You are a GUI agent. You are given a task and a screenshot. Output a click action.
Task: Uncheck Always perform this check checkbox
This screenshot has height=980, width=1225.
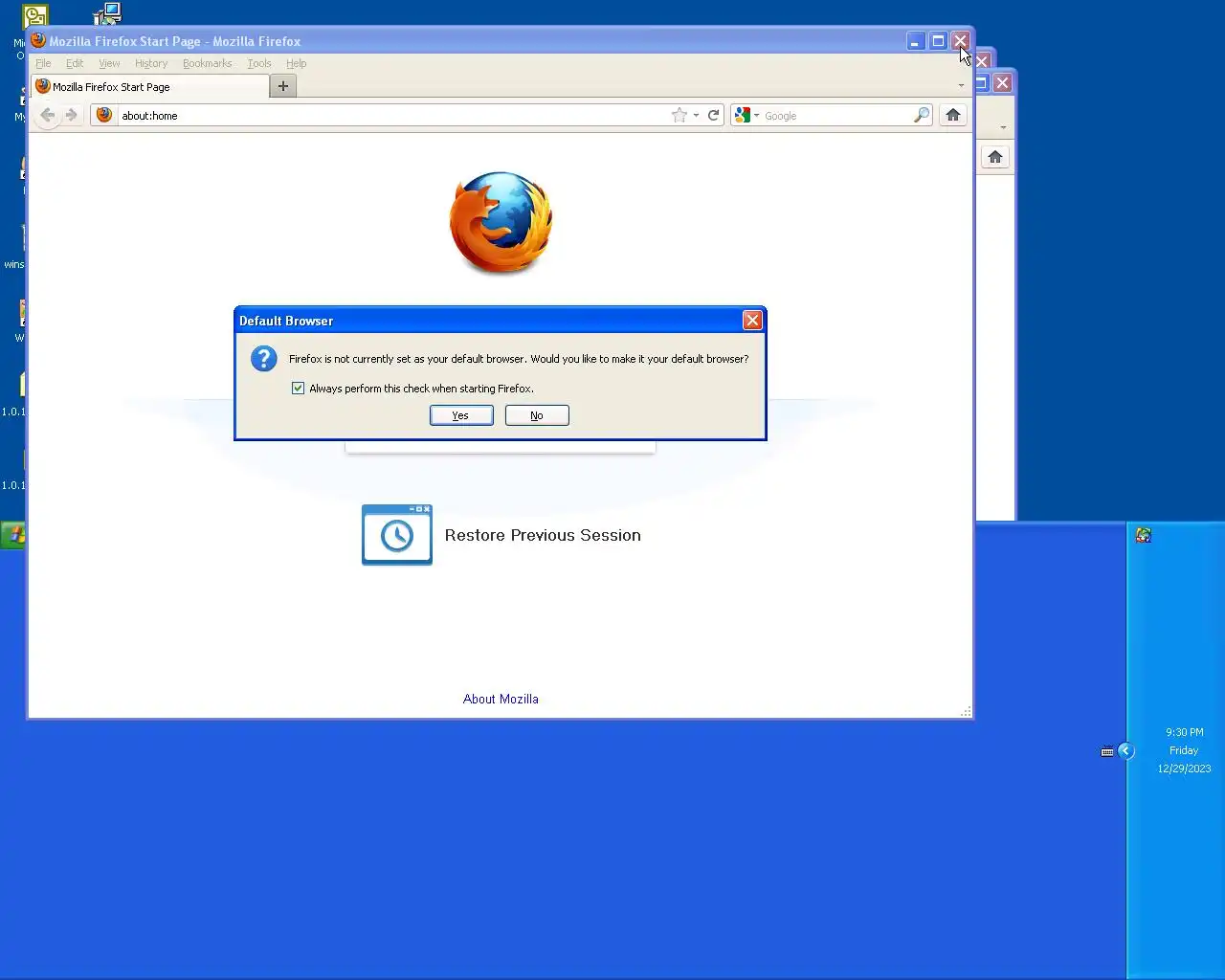tap(298, 389)
